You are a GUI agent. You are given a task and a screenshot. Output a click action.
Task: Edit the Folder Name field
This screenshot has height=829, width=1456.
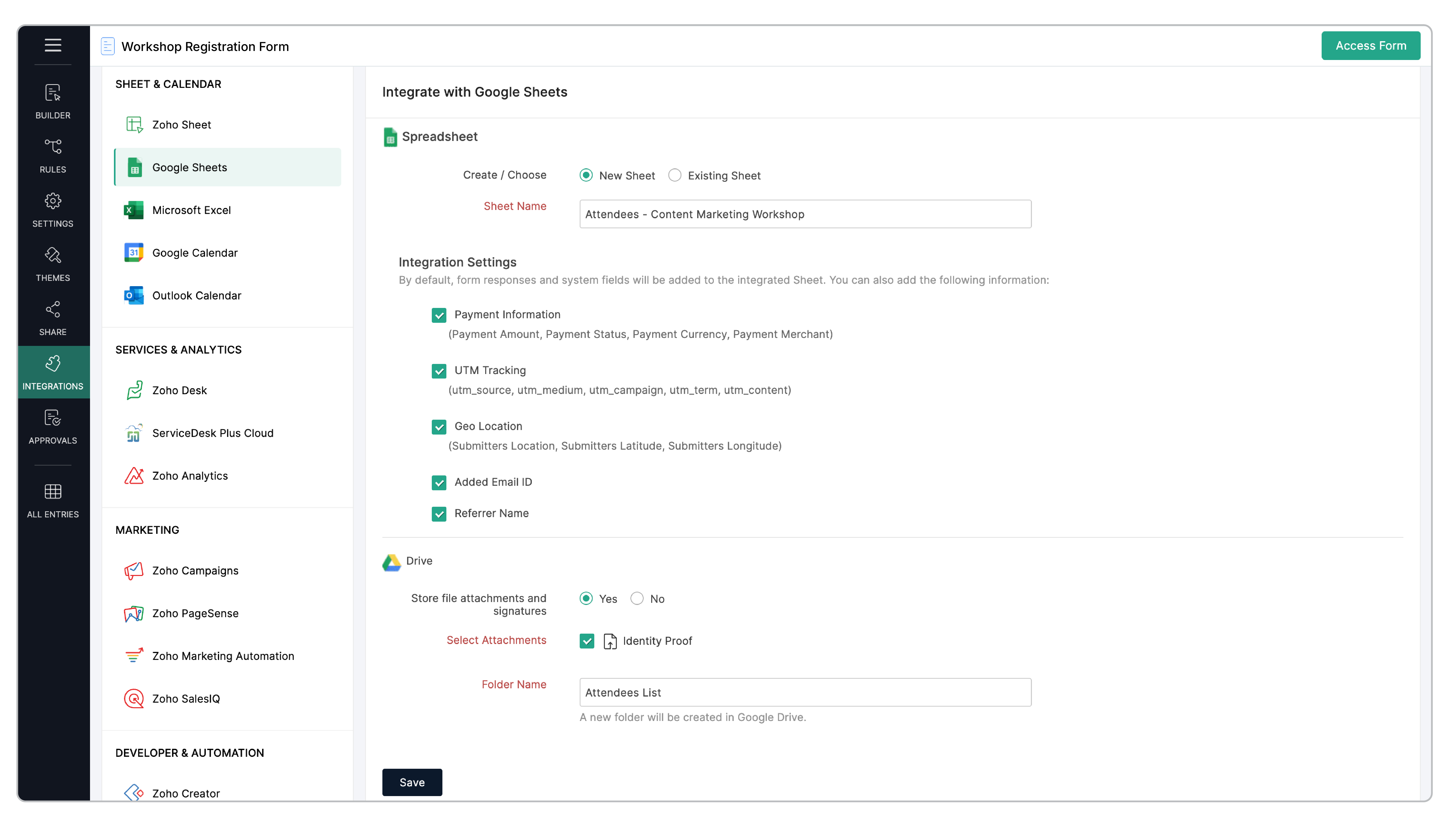tap(805, 692)
